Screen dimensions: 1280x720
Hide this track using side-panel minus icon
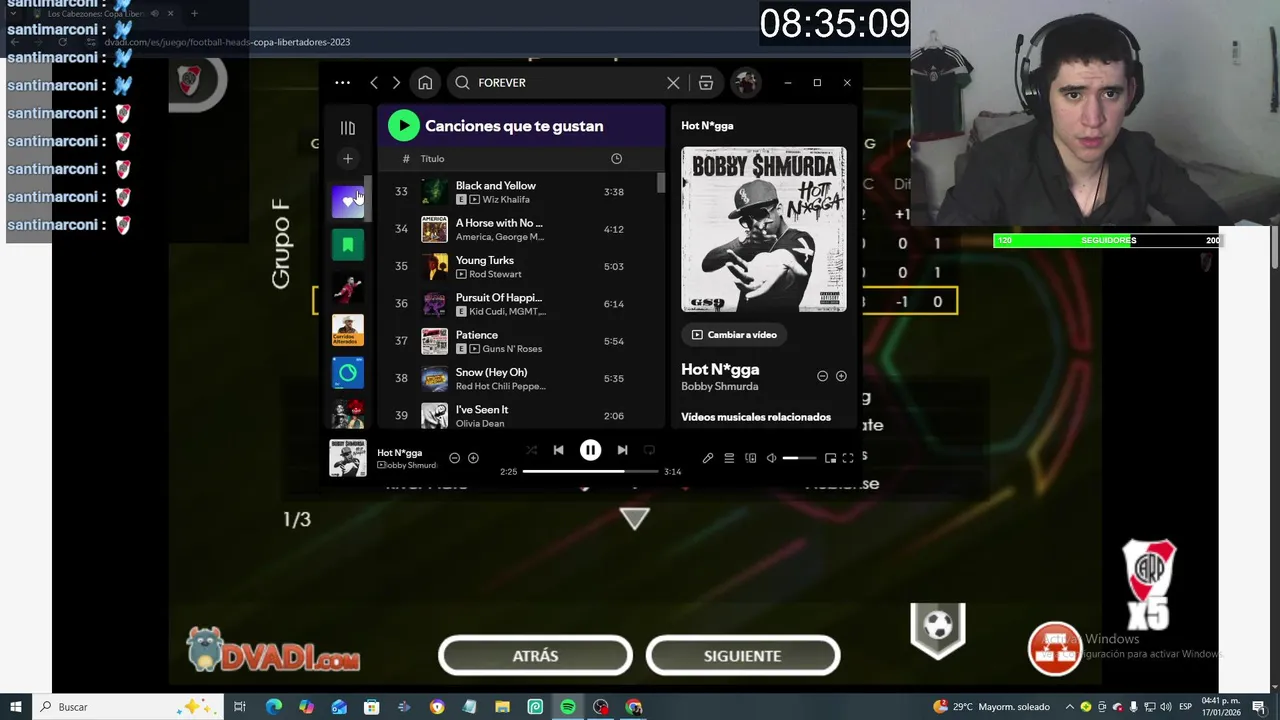(x=822, y=376)
